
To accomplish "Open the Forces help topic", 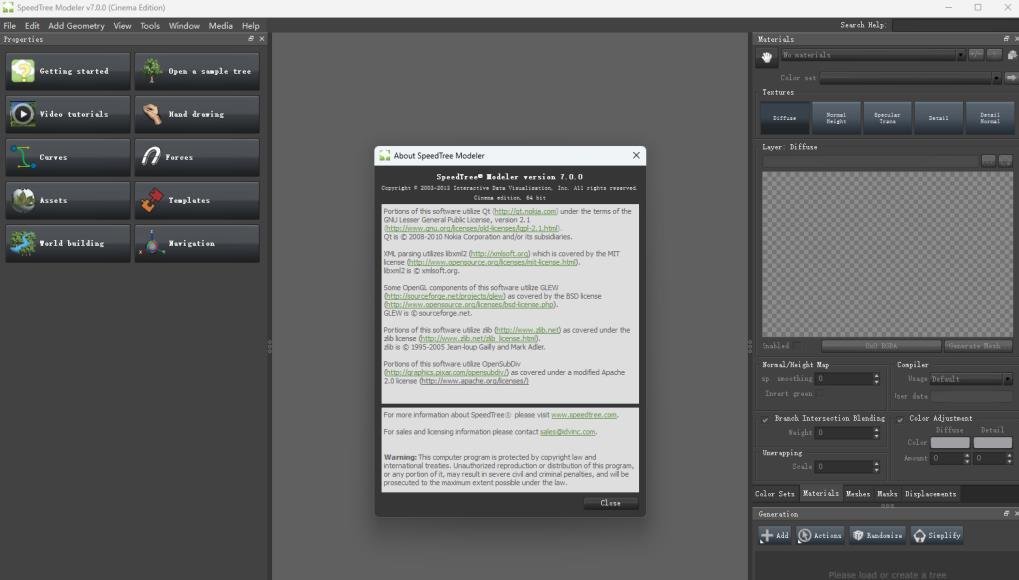I will (197, 157).
